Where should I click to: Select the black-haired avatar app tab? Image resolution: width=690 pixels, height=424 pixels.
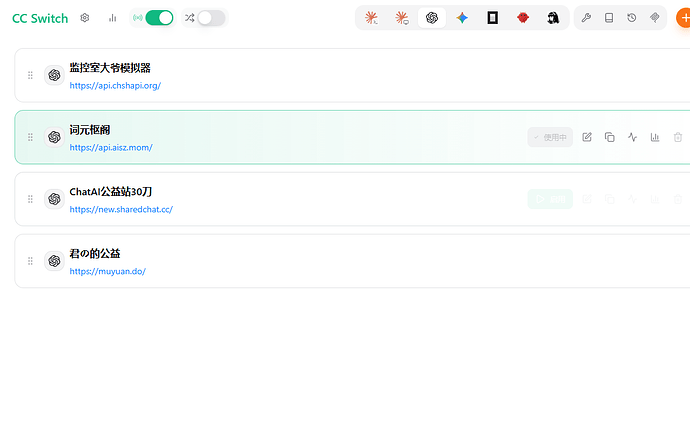pos(553,18)
